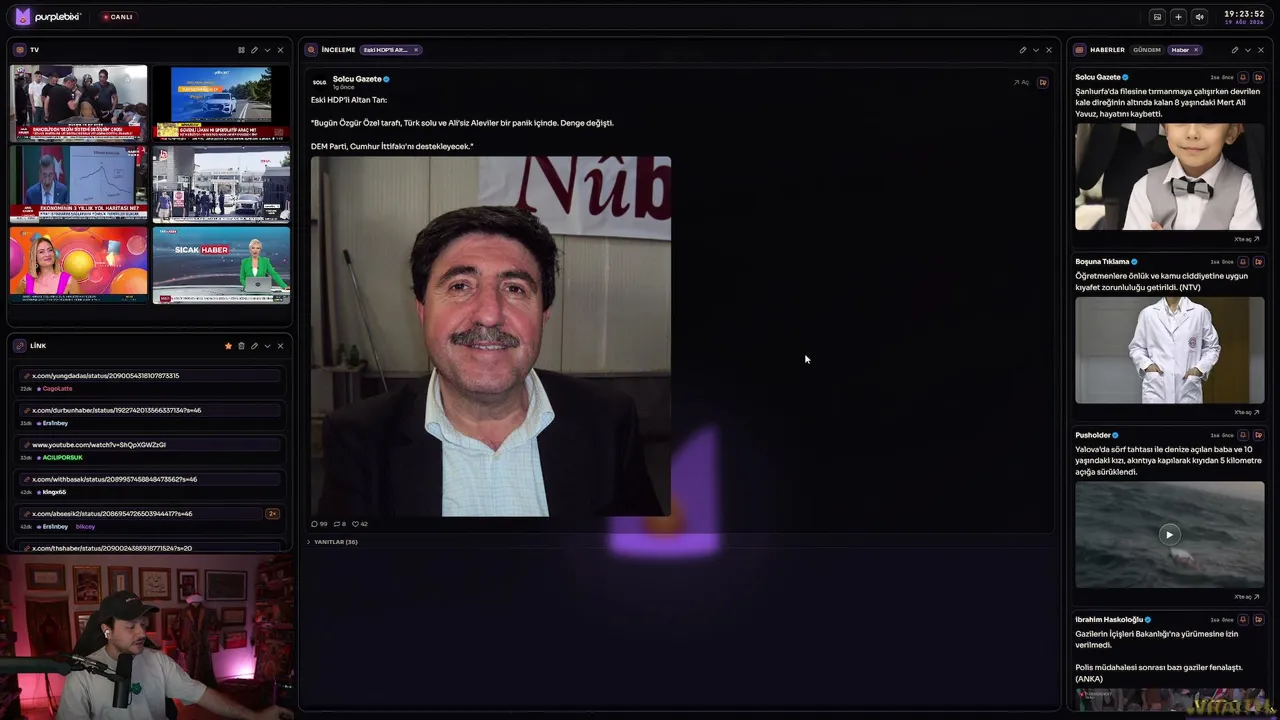Close the TV panel
This screenshot has height=720, width=1280.
pos(280,50)
